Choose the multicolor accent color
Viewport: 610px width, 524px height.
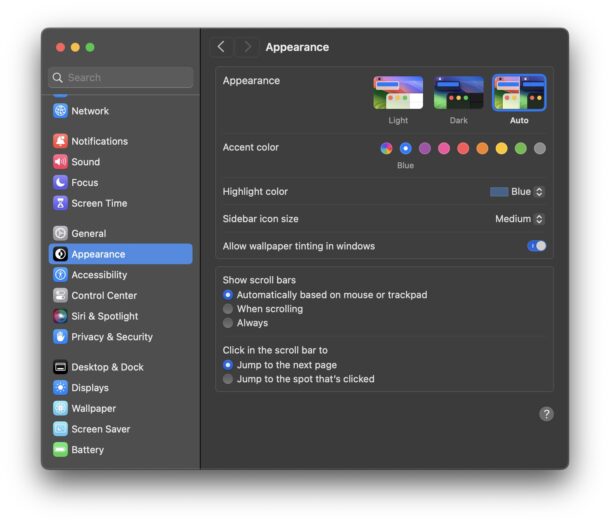pyautogui.click(x=386, y=148)
